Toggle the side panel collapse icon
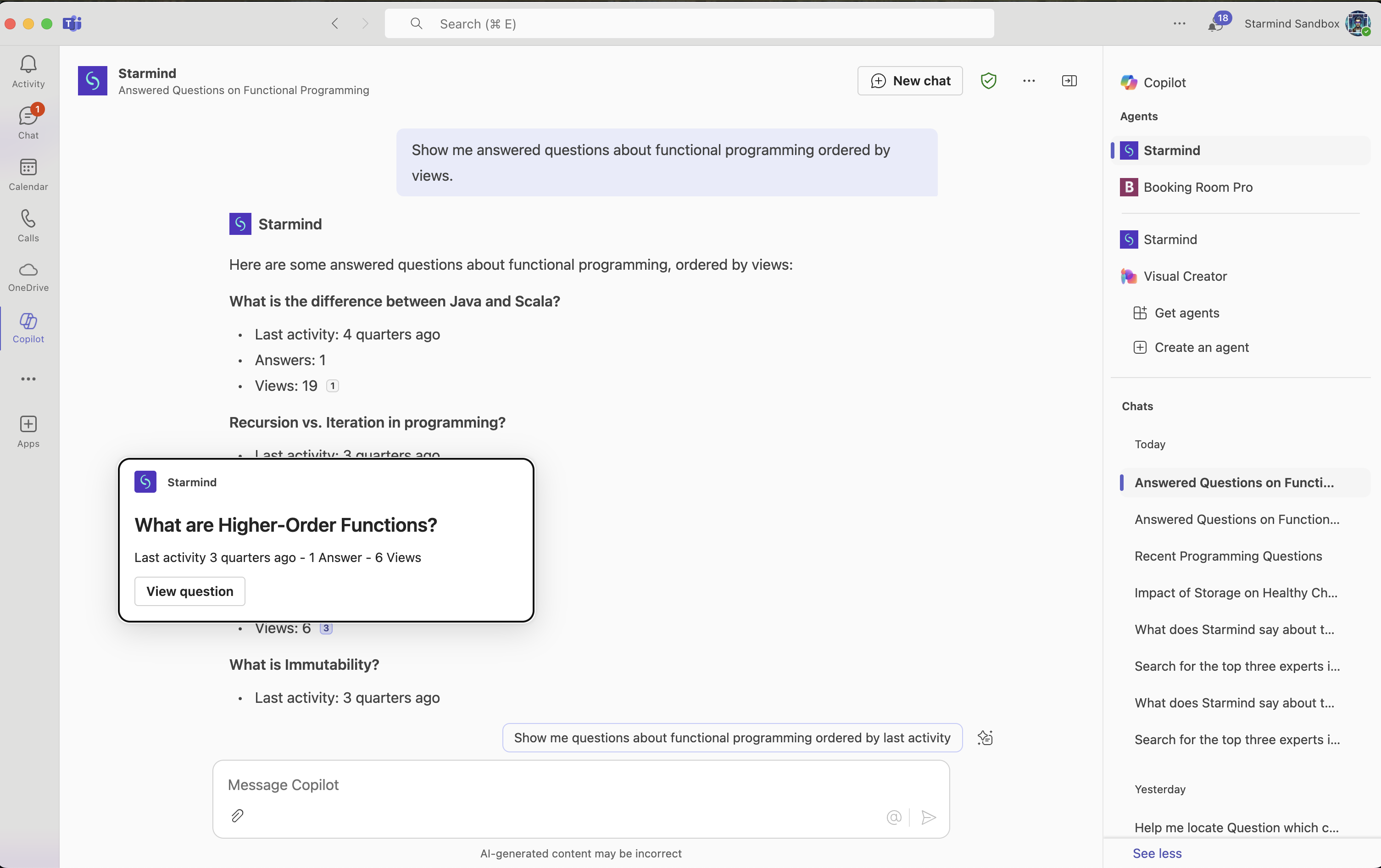This screenshot has height=868, width=1381. [1069, 81]
